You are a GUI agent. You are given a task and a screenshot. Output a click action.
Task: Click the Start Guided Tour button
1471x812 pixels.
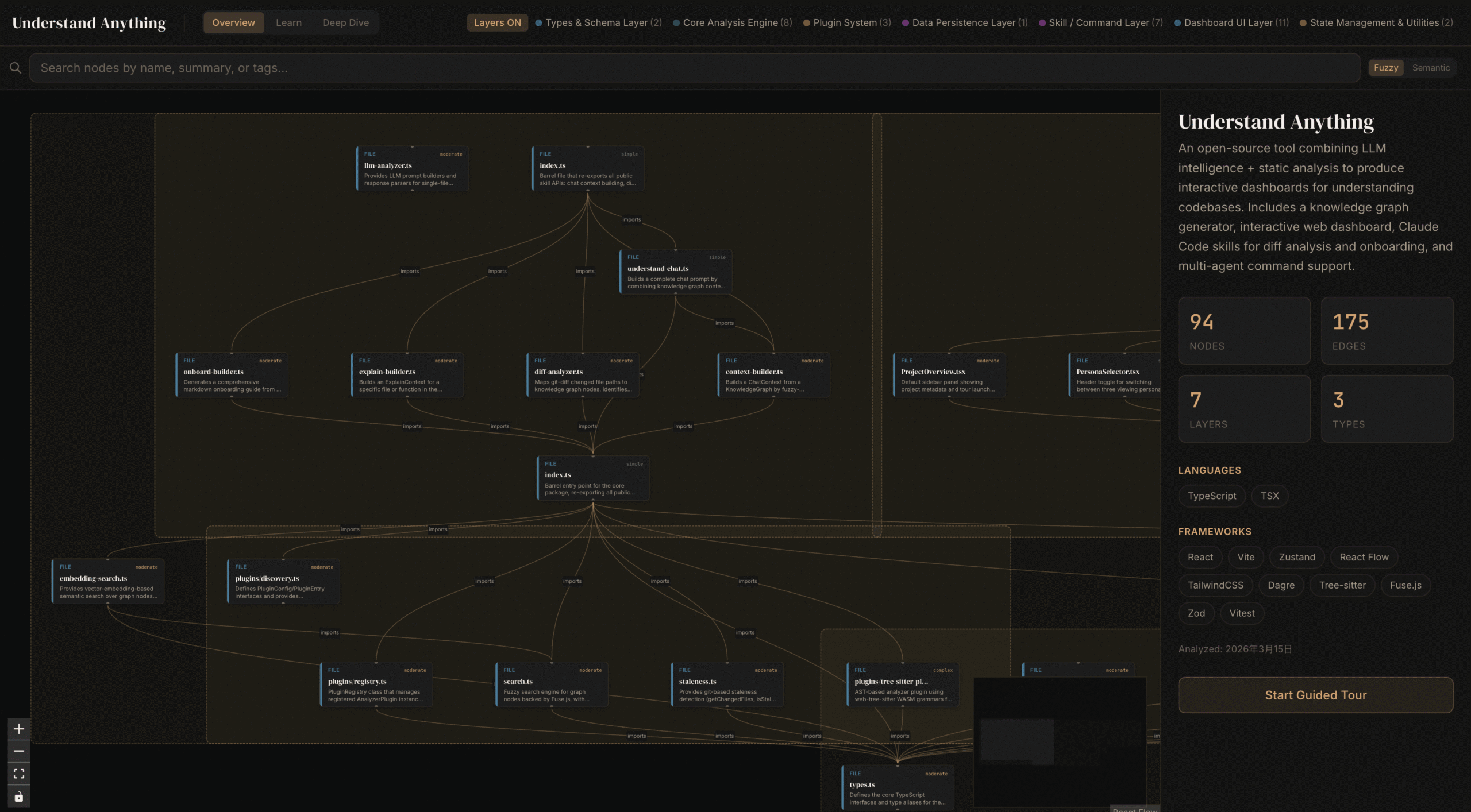pos(1315,695)
